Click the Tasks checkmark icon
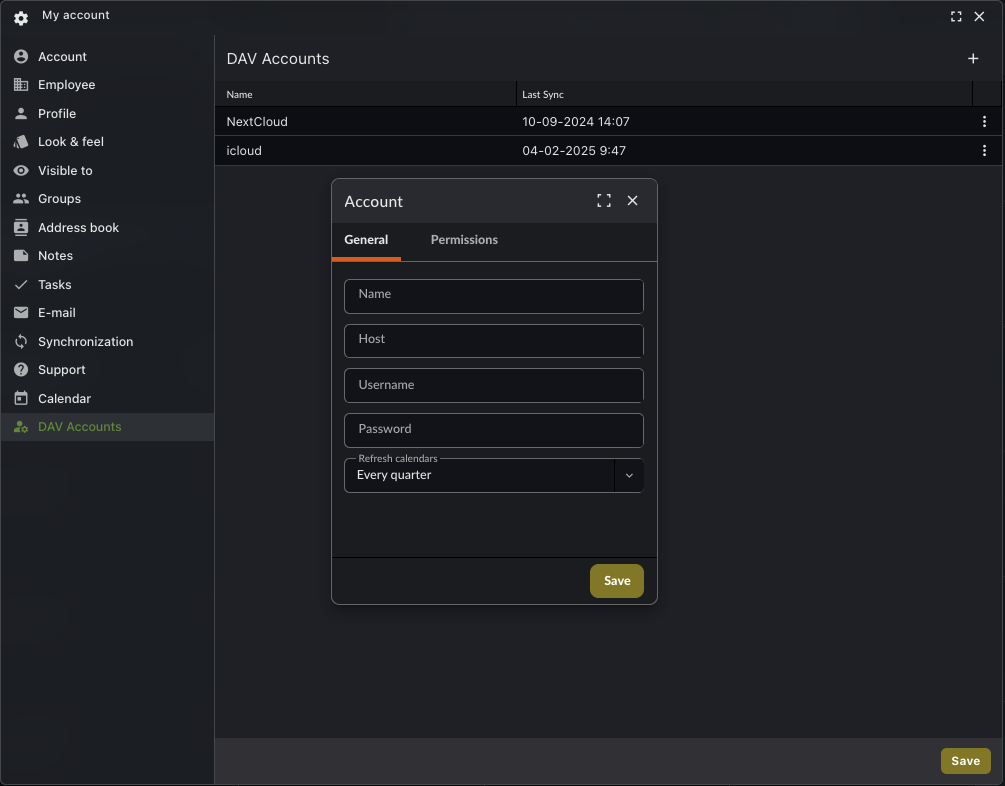1005x786 pixels. [21, 285]
